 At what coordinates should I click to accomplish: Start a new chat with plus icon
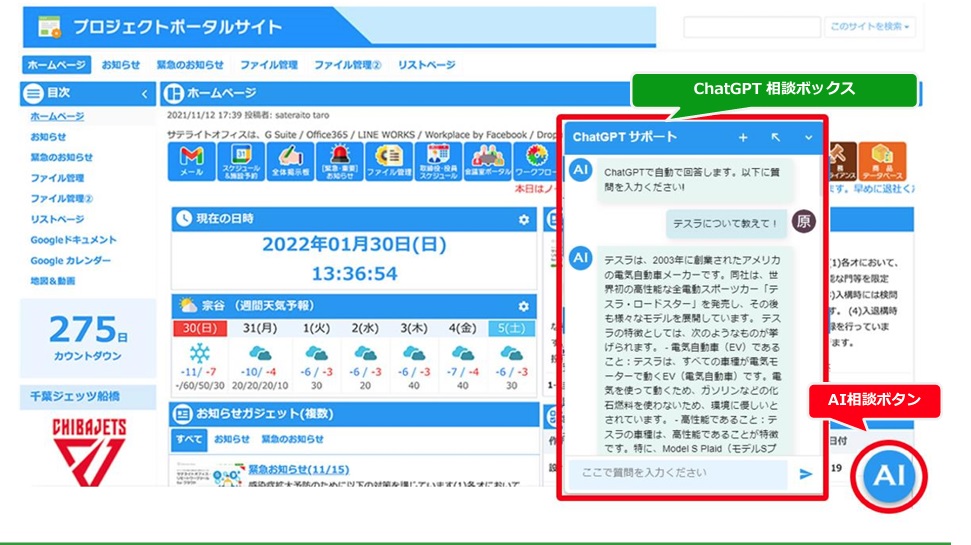click(743, 137)
